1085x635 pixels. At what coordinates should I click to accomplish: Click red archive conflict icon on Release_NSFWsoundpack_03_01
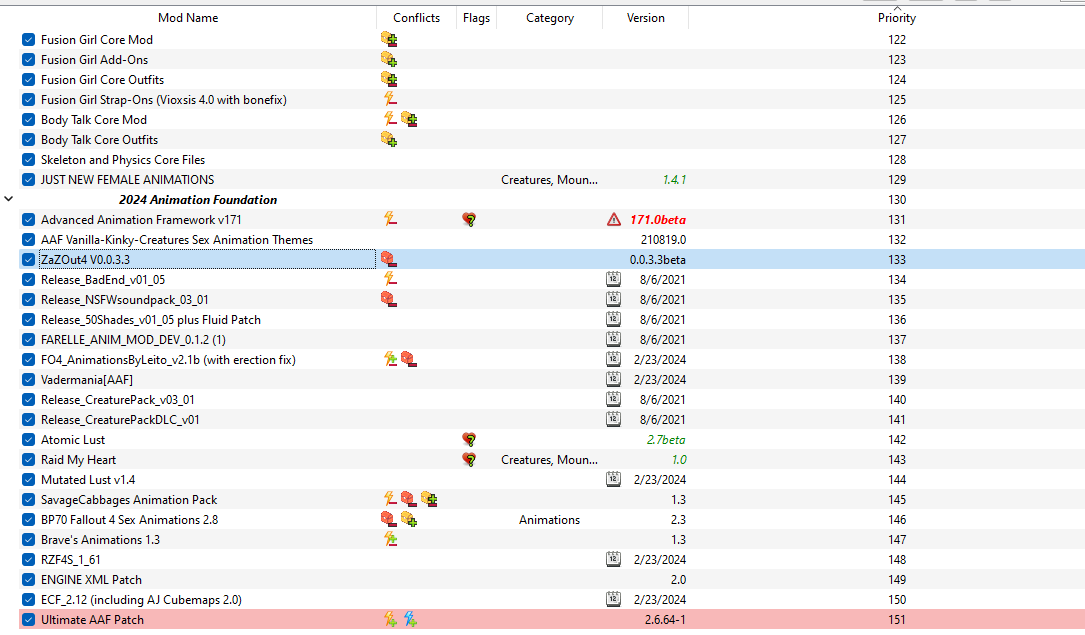(x=389, y=300)
